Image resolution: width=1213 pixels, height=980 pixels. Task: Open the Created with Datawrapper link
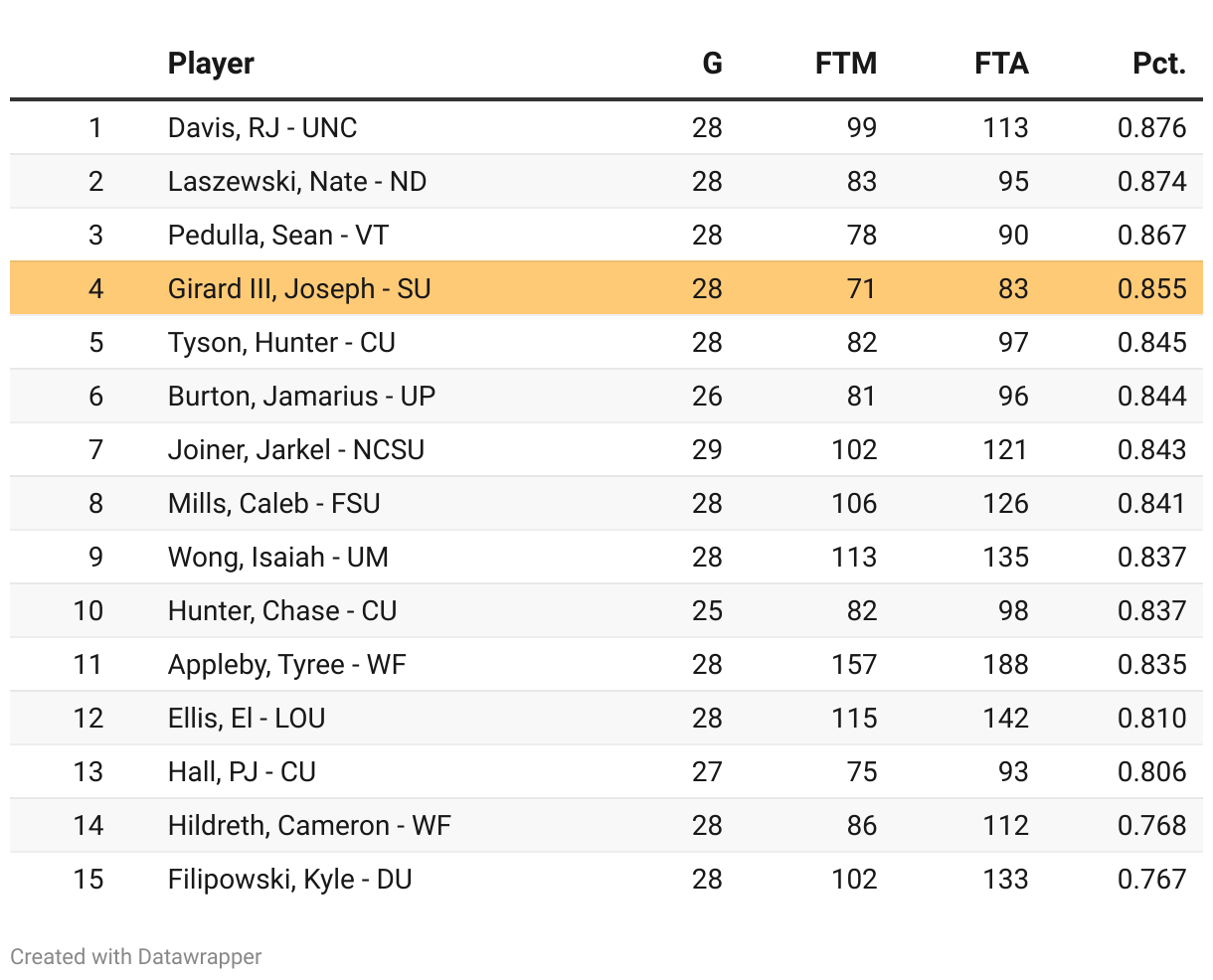tap(136, 957)
